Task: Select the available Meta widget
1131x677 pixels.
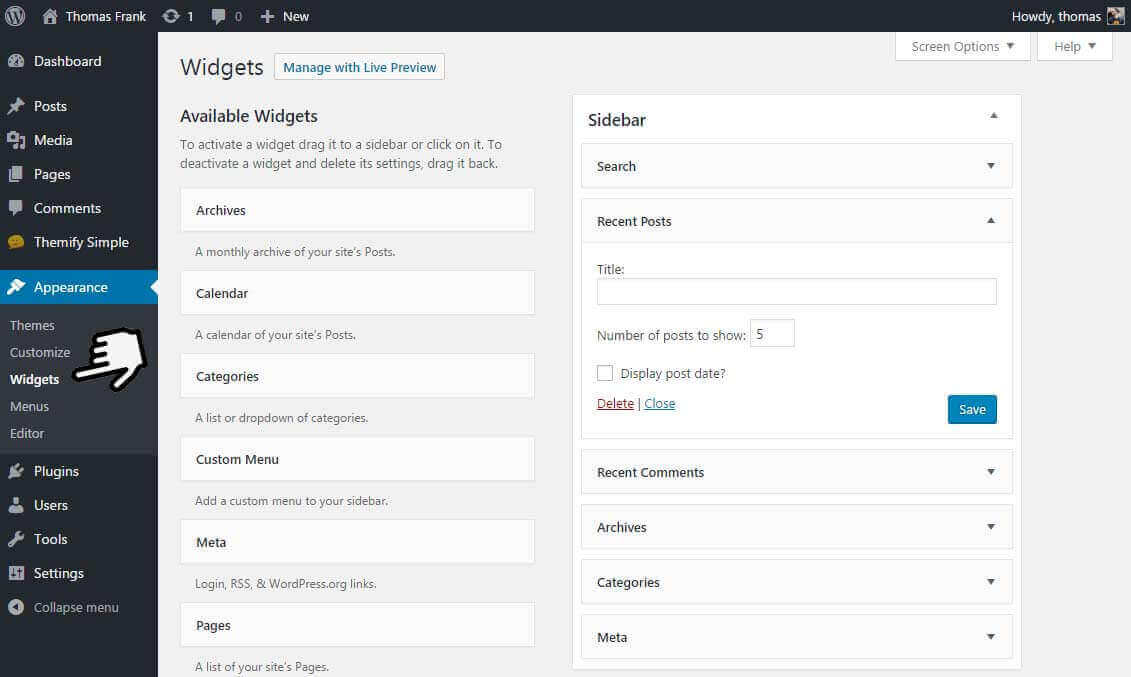Action: [x=357, y=541]
